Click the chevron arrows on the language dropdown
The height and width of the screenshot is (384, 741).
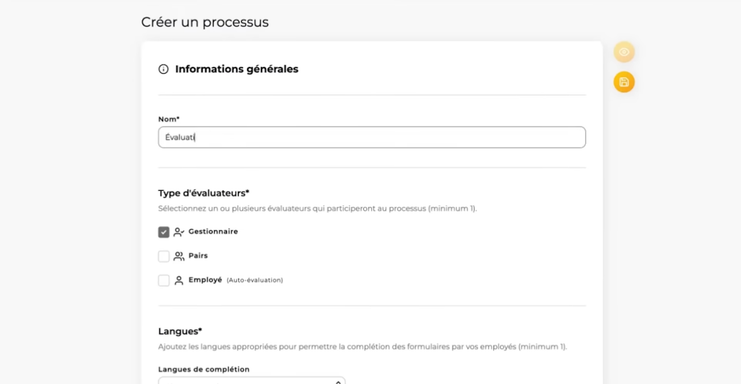pos(338,382)
